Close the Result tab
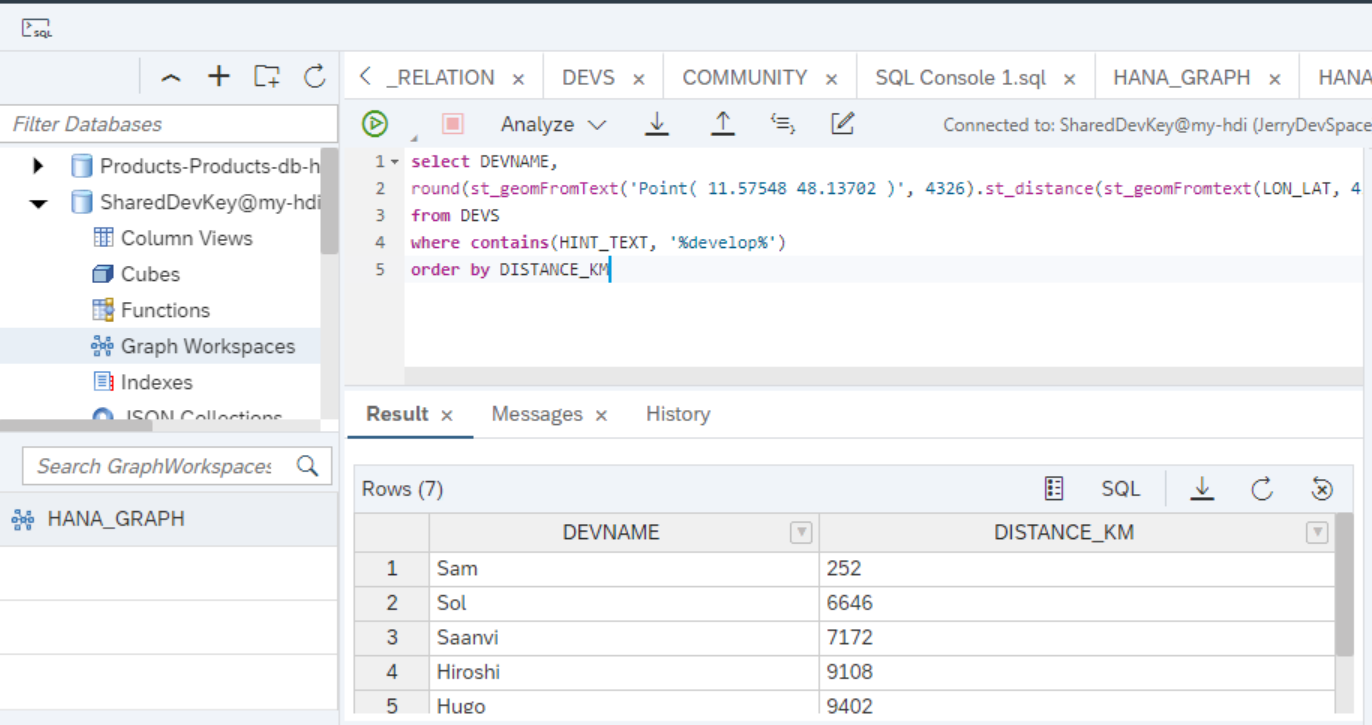The height and width of the screenshot is (725, 1372). tap(447, 415)
